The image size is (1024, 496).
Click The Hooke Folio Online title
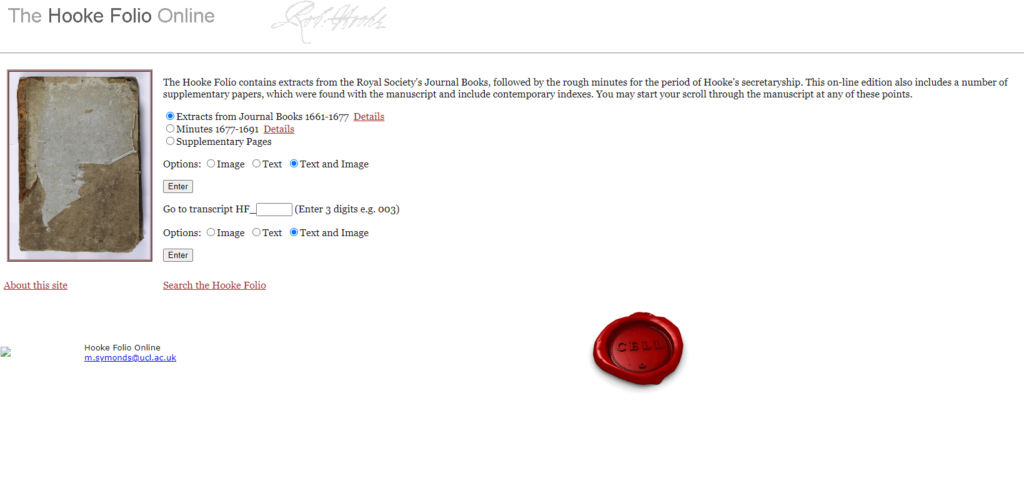[x=111, y=16]
